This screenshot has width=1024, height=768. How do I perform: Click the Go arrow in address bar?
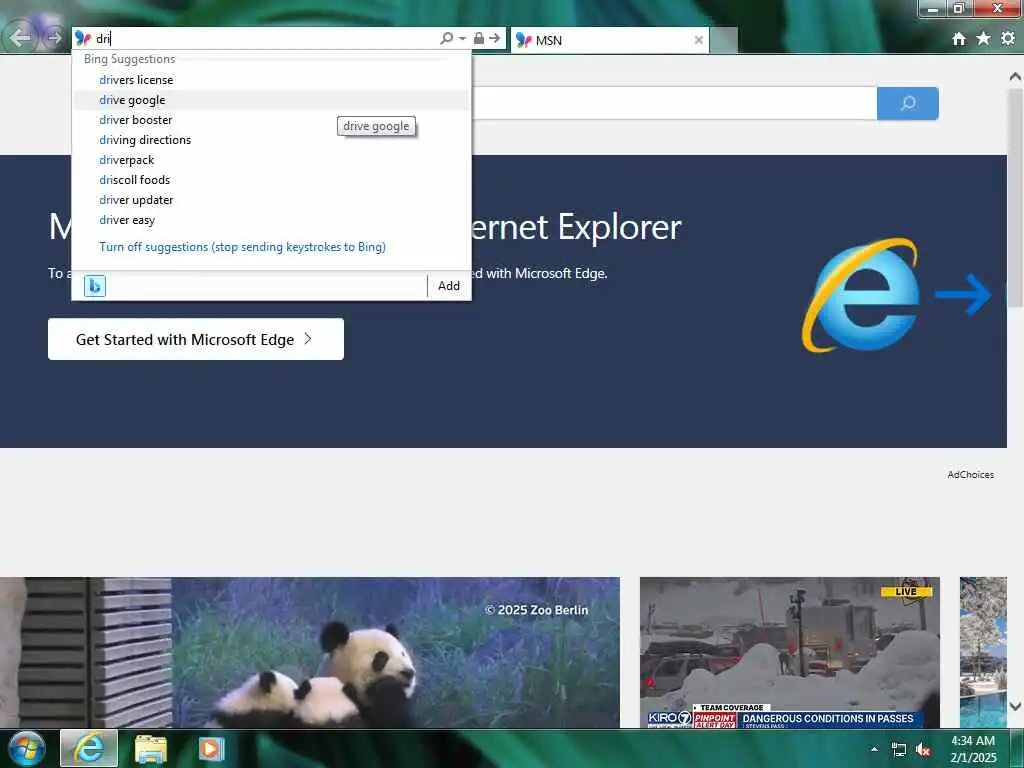494,39
